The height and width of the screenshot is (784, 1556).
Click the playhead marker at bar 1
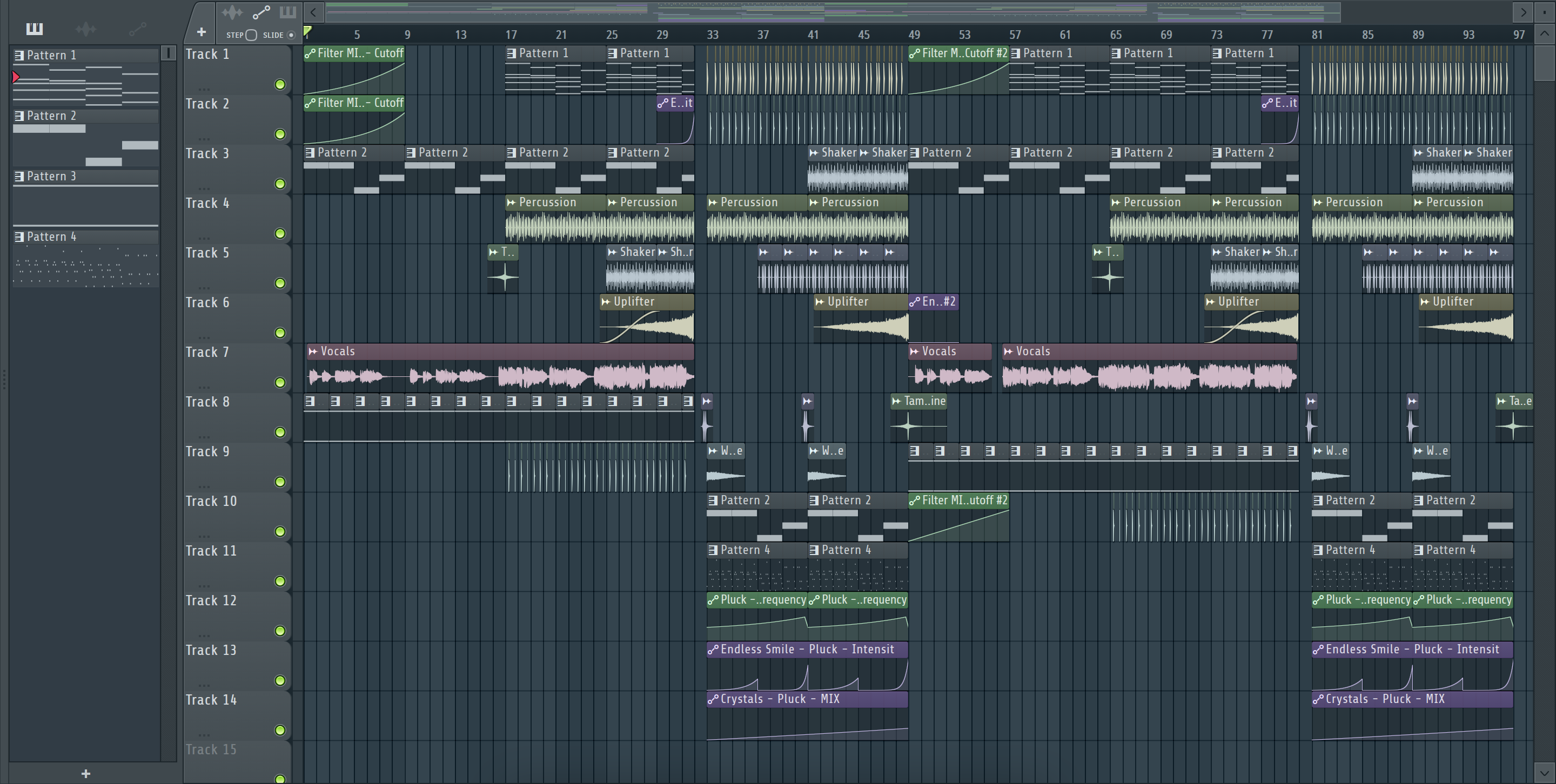pos(307,31)
